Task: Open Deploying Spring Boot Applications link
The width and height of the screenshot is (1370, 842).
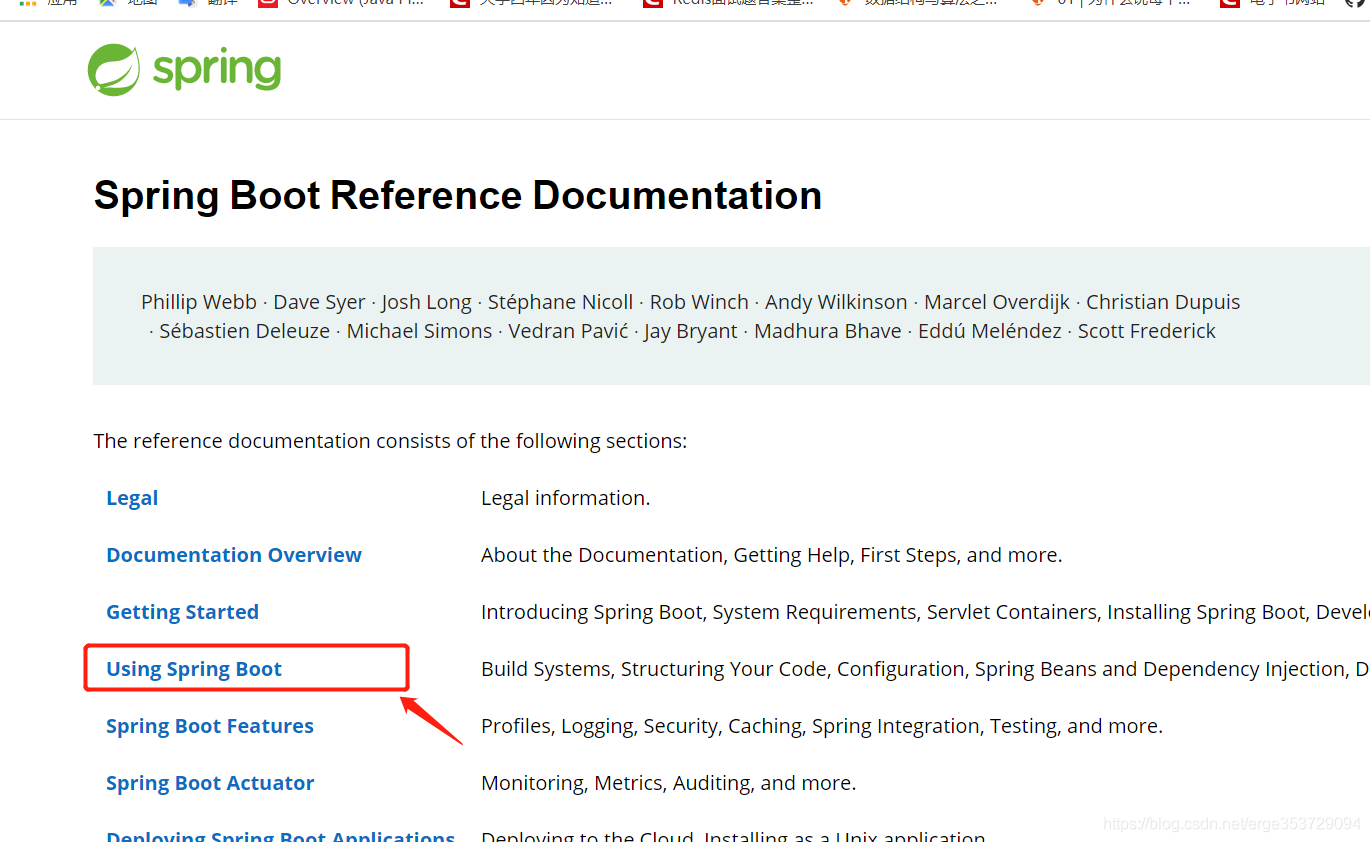Action: [x=281, y=835]
